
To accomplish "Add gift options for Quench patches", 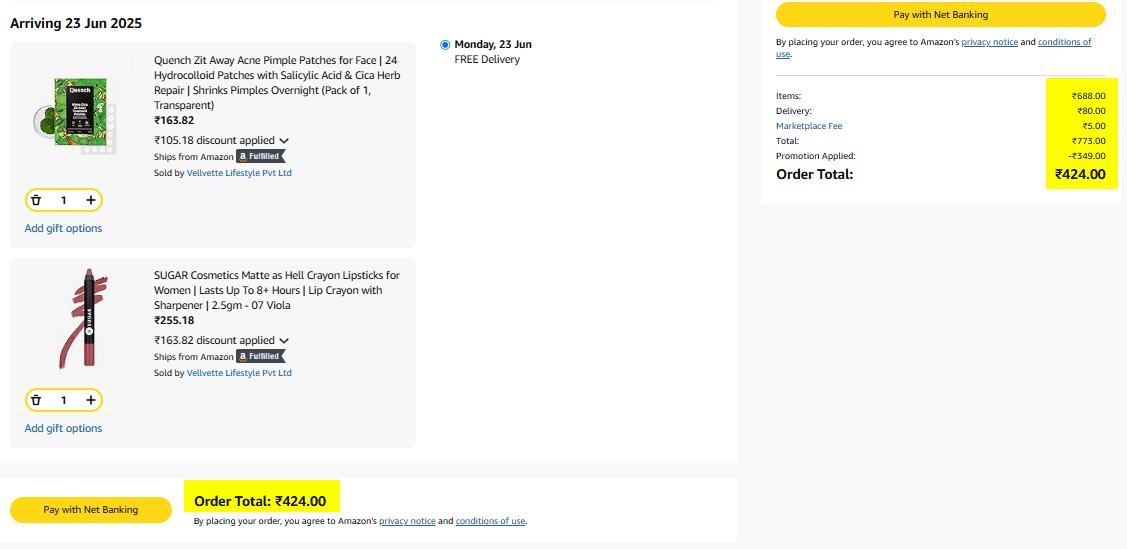I will click(x=63, y=228).
